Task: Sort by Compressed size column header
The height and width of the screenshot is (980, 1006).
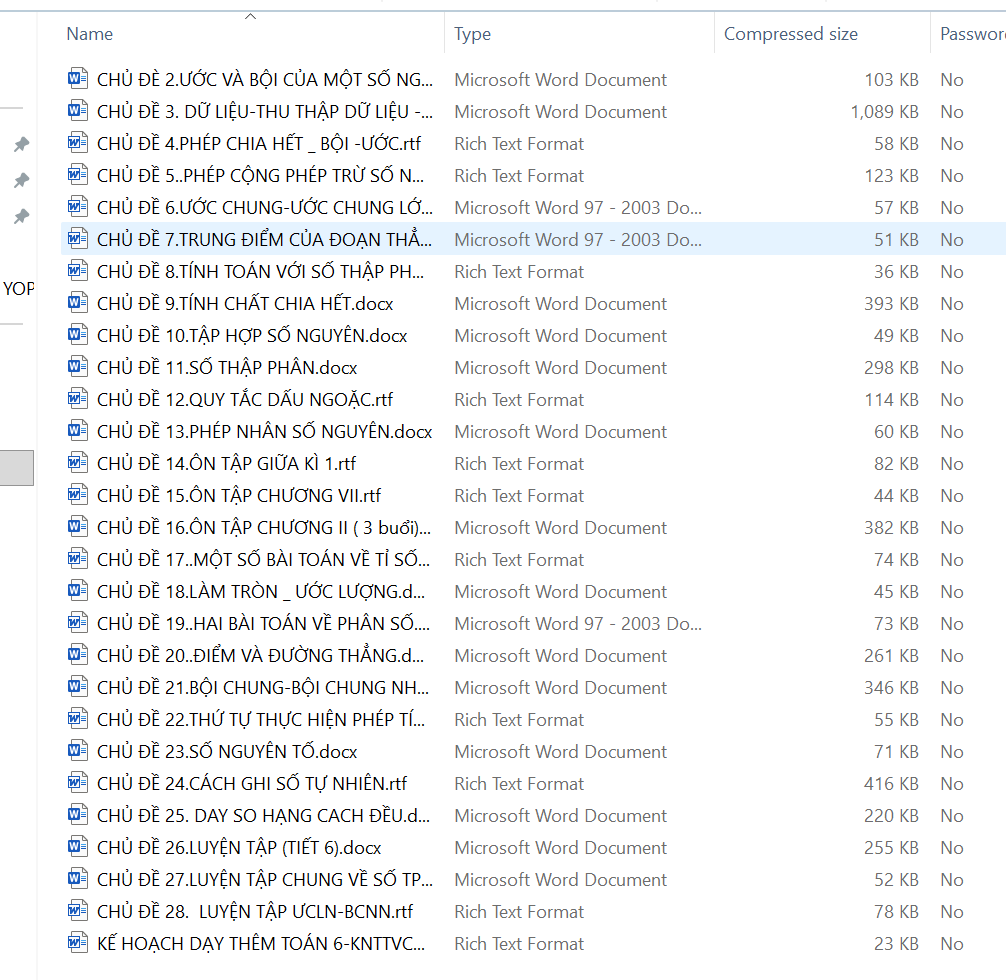Action: tap(790, 34)
